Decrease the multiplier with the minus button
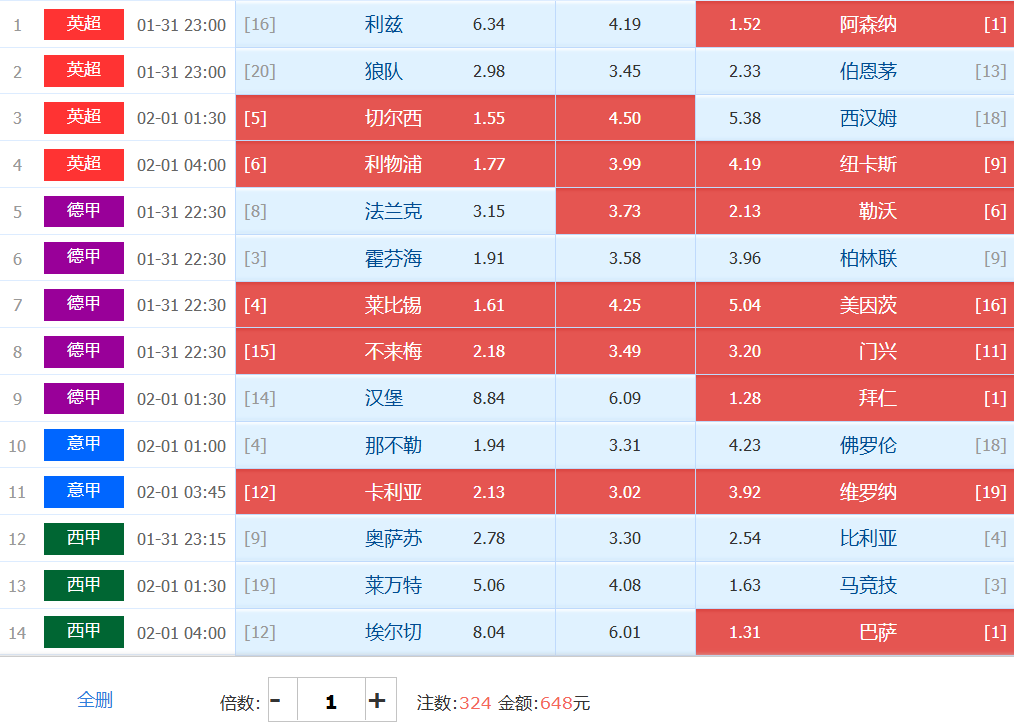The height and width of the screenshot is (724, 1014). (276, 701)
